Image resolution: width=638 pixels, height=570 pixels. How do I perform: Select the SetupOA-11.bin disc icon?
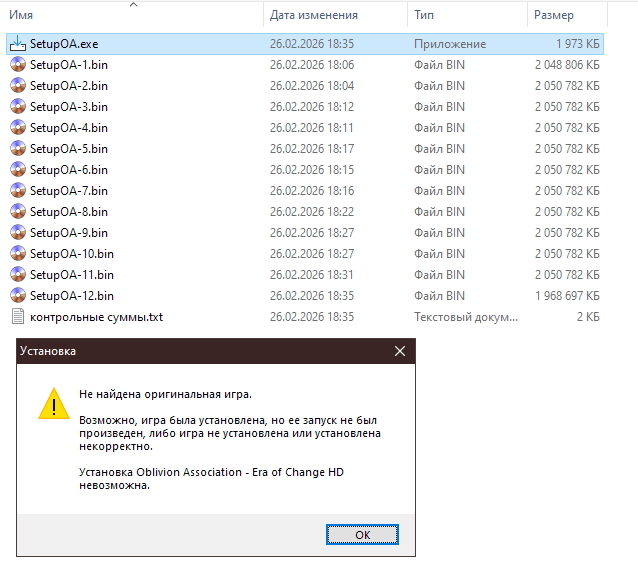[18, 275]
